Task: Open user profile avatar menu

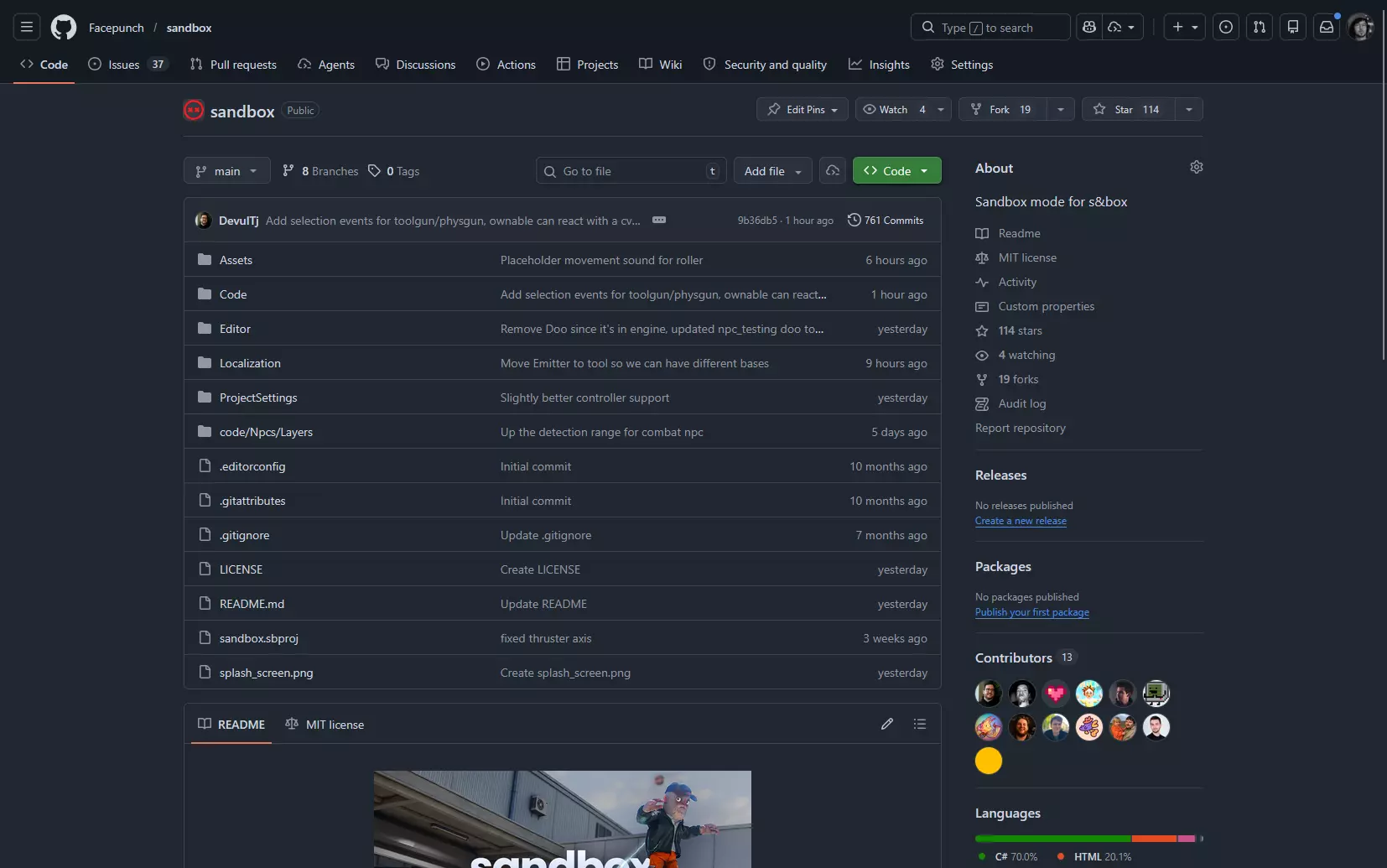Action: click(1360, 28)
